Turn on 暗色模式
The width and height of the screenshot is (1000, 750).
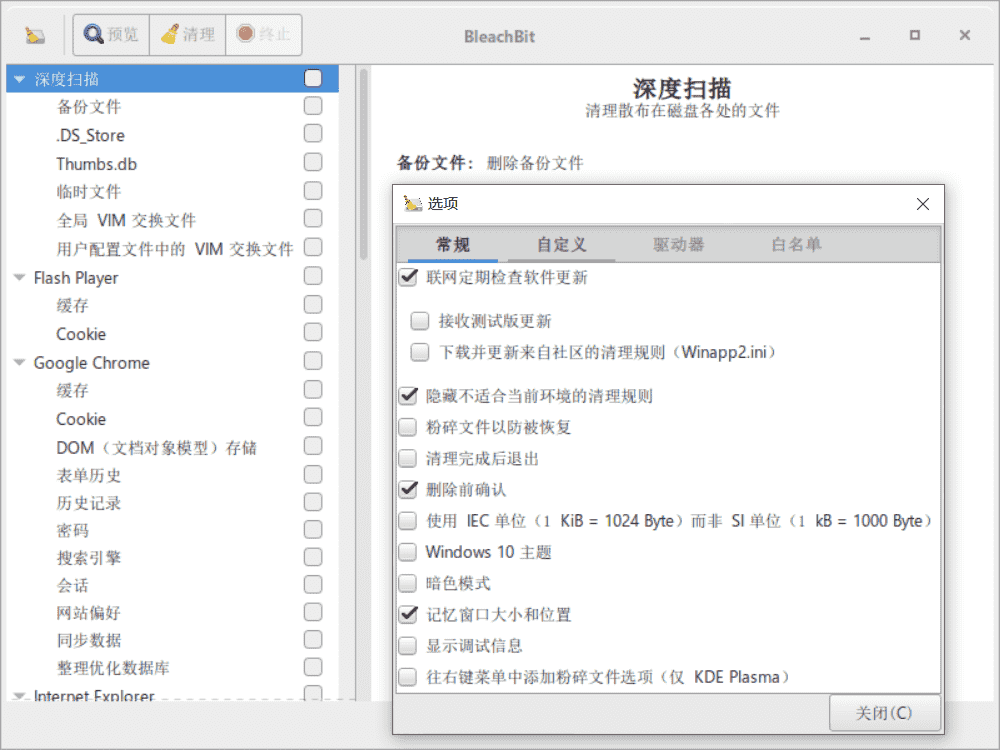pyautogui.click(x=407, y=582)
